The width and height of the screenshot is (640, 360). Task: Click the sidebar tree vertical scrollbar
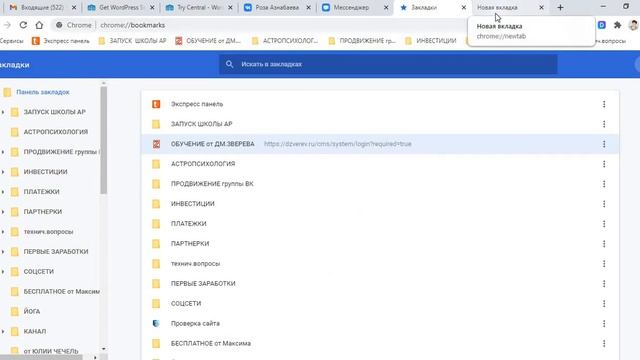(x=104, y=141)
